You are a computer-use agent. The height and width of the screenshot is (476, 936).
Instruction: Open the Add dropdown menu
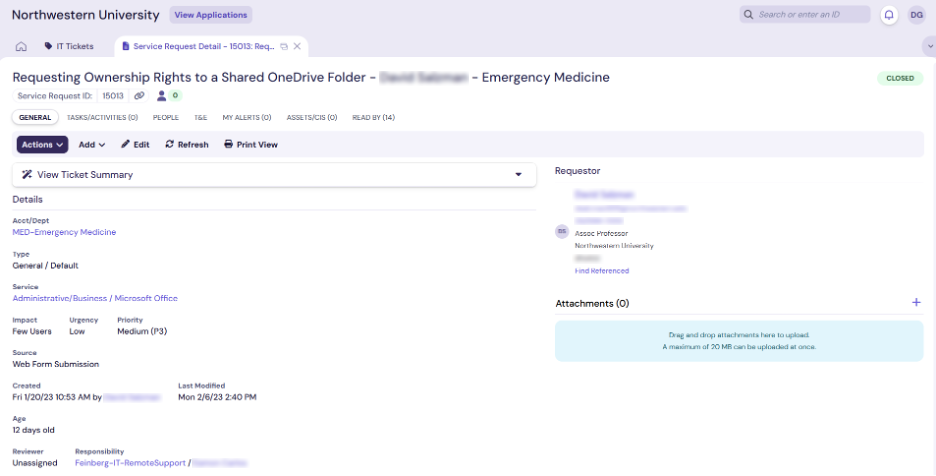pyautogui.click(x=92, y=145)
